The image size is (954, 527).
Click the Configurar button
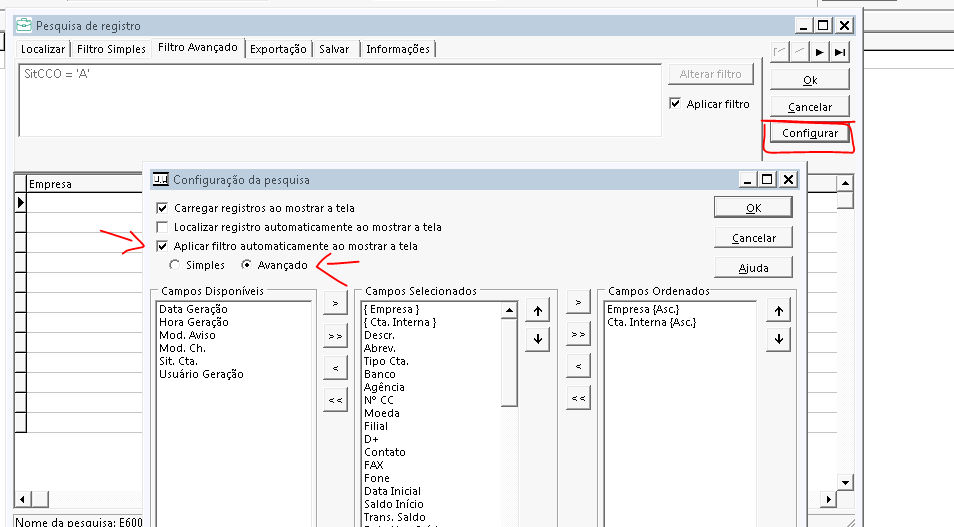coord(810,133)
